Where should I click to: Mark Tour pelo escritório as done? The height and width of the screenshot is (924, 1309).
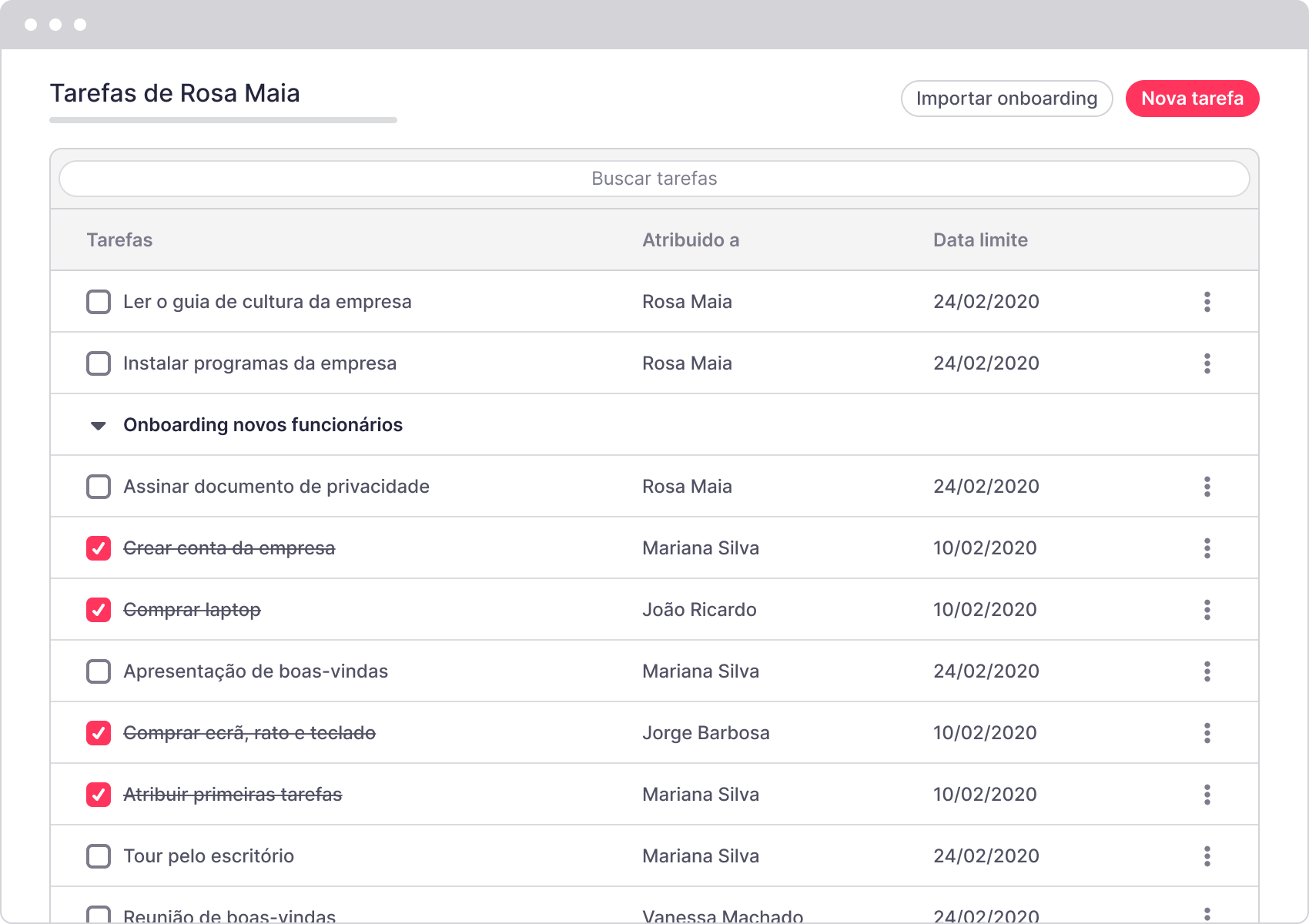pos(99,856)
